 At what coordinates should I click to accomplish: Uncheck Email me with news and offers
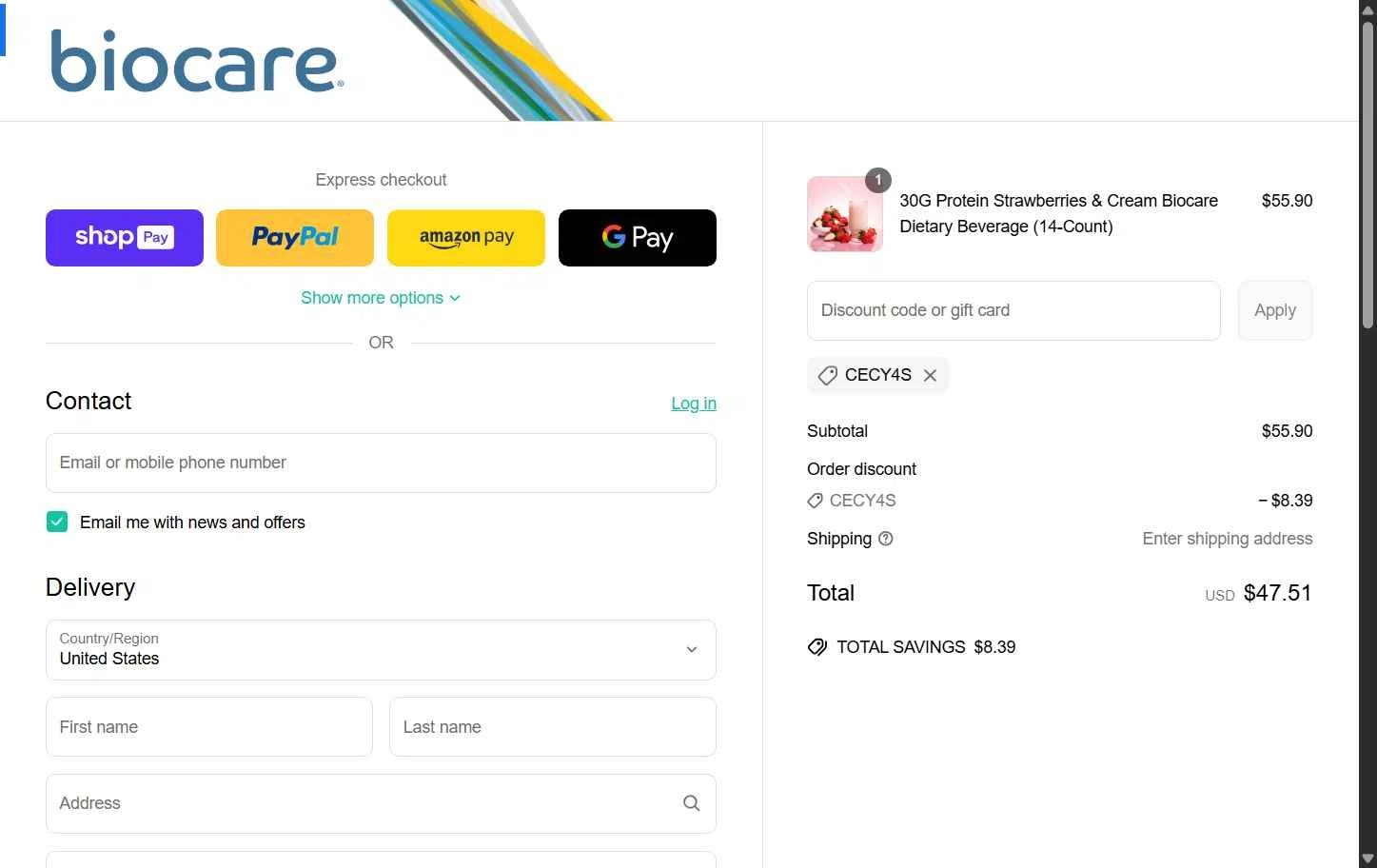click(57, 522)
